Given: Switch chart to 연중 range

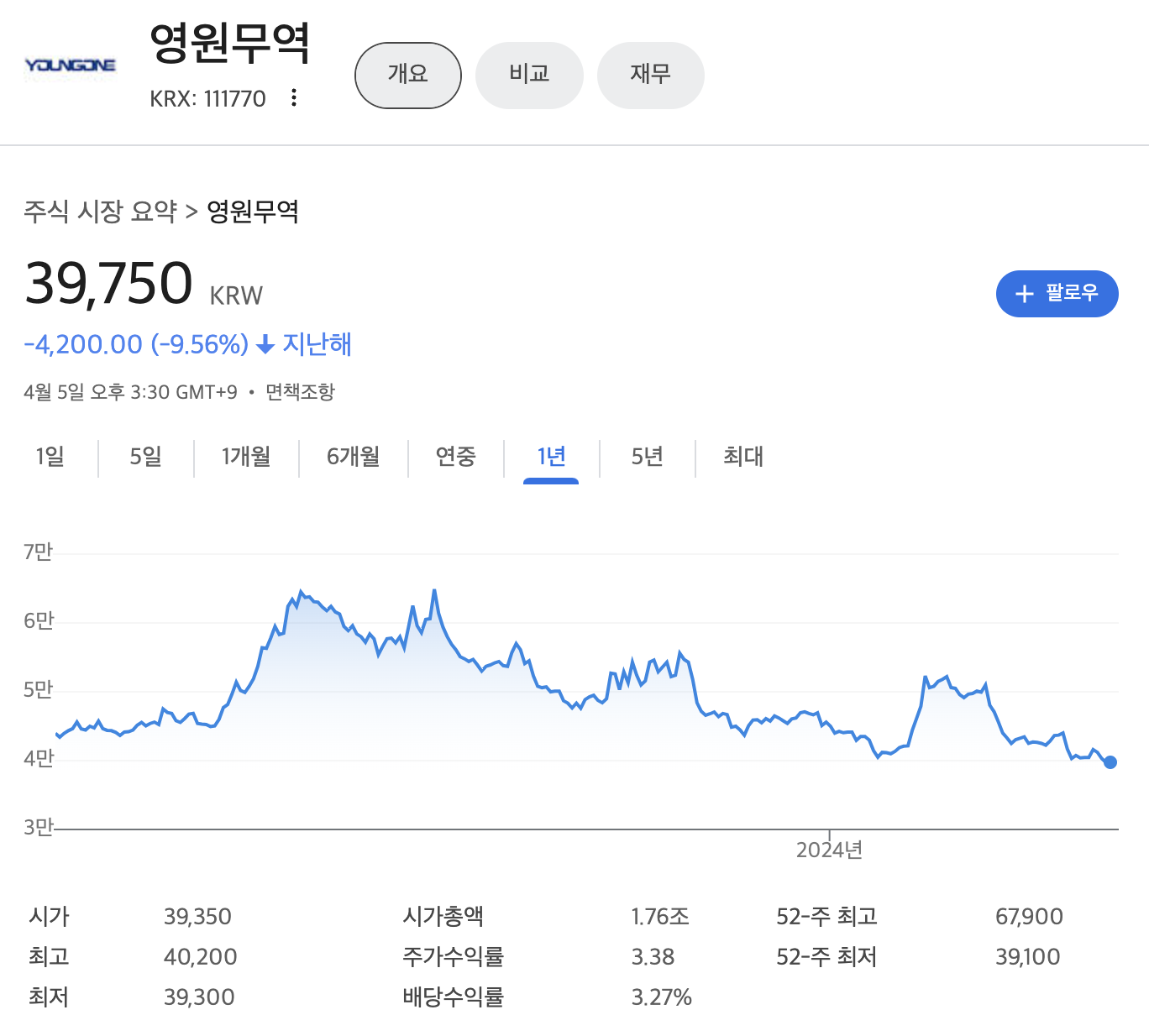Looking at the screenshot, I should (x=456, y=457).
